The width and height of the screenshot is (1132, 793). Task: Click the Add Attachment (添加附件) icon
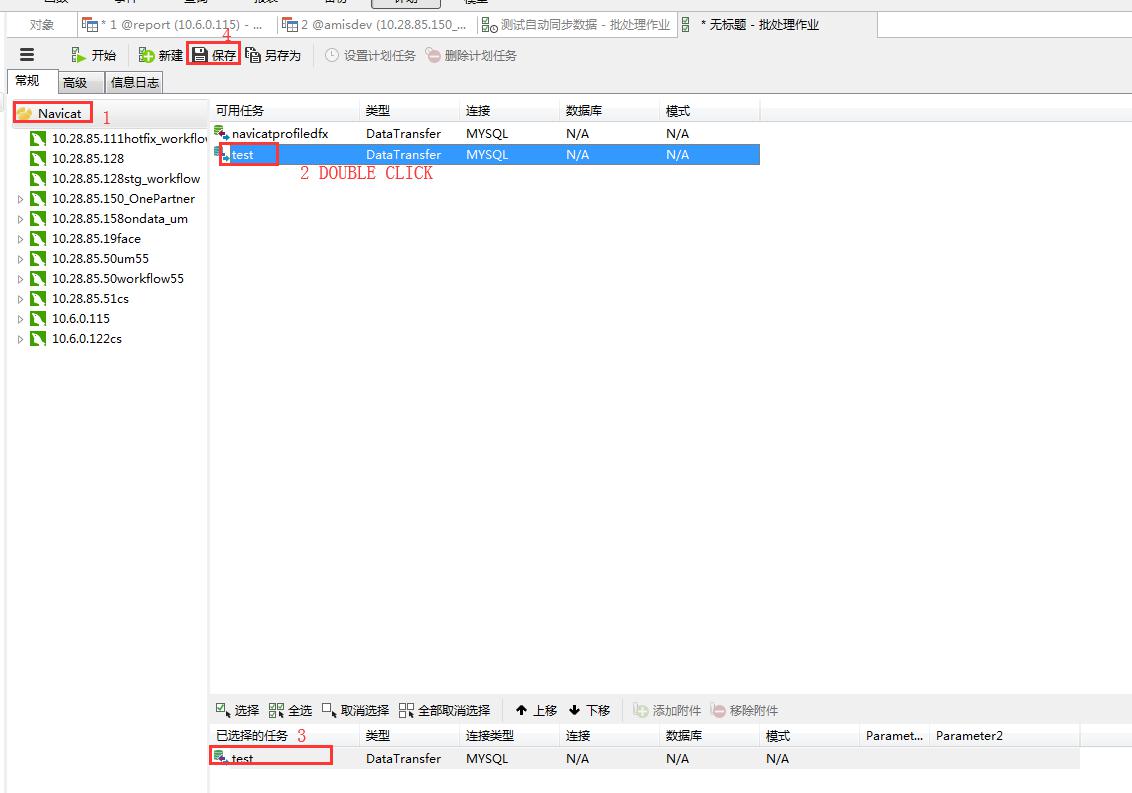[640, 710]
